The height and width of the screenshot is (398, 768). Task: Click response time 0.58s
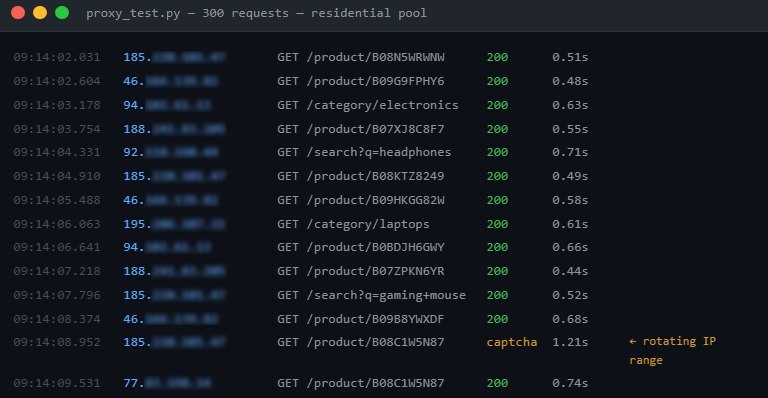pyautogui.click(x=570, y=200)
